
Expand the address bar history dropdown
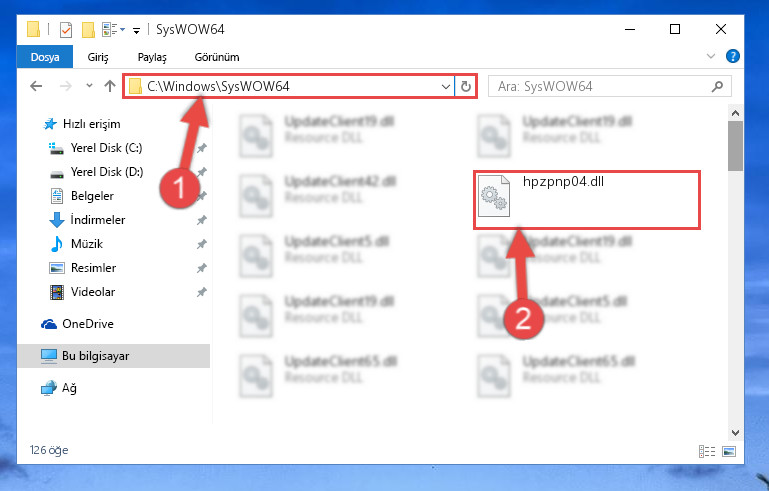pos(445,87)
